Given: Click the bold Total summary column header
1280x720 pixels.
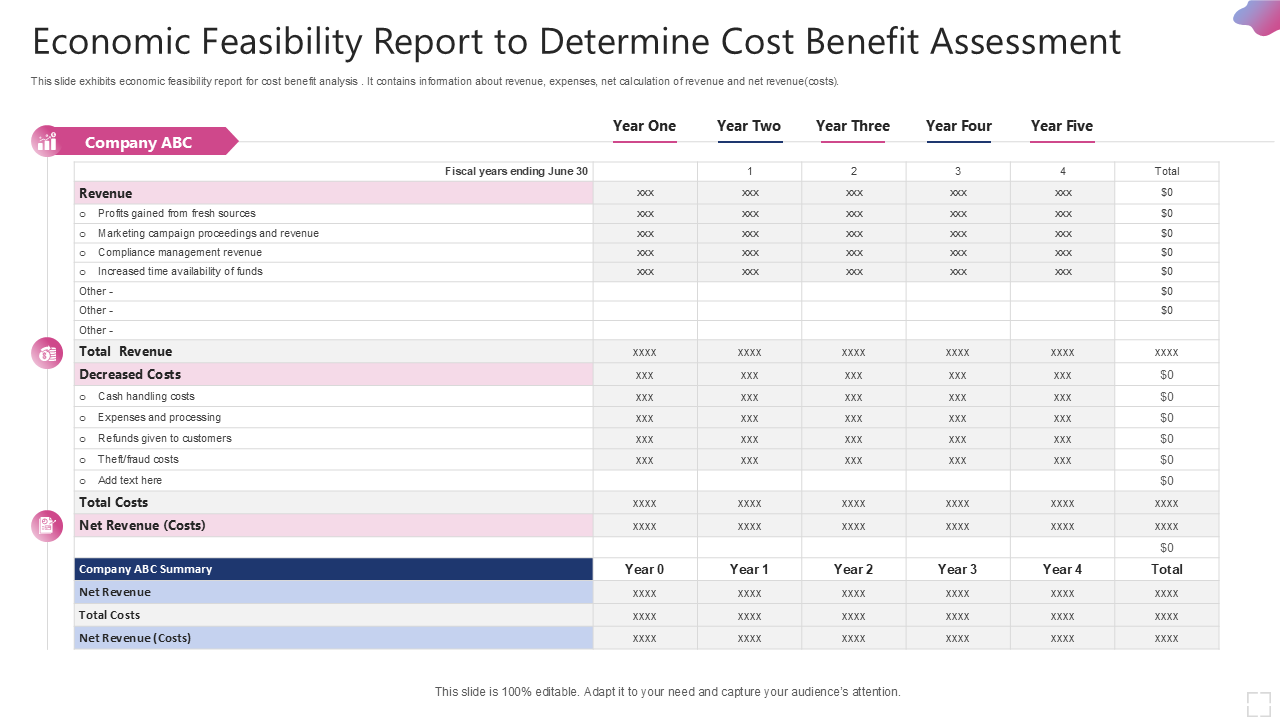Looking at the screenshot, I should click(x=1167, y=569).
